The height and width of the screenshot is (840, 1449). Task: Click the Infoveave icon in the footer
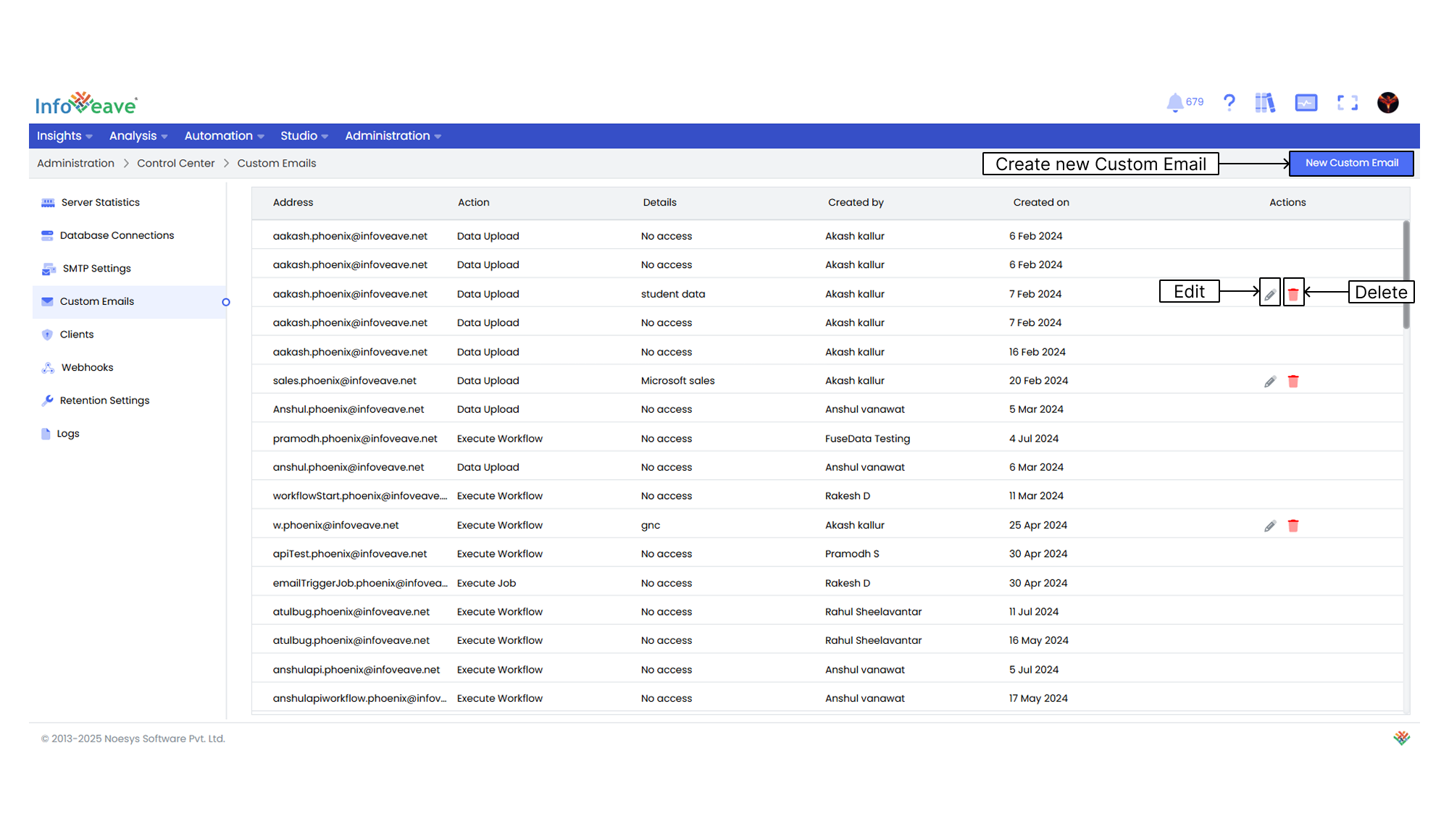pyautogui.click(x=1401, y=738)
